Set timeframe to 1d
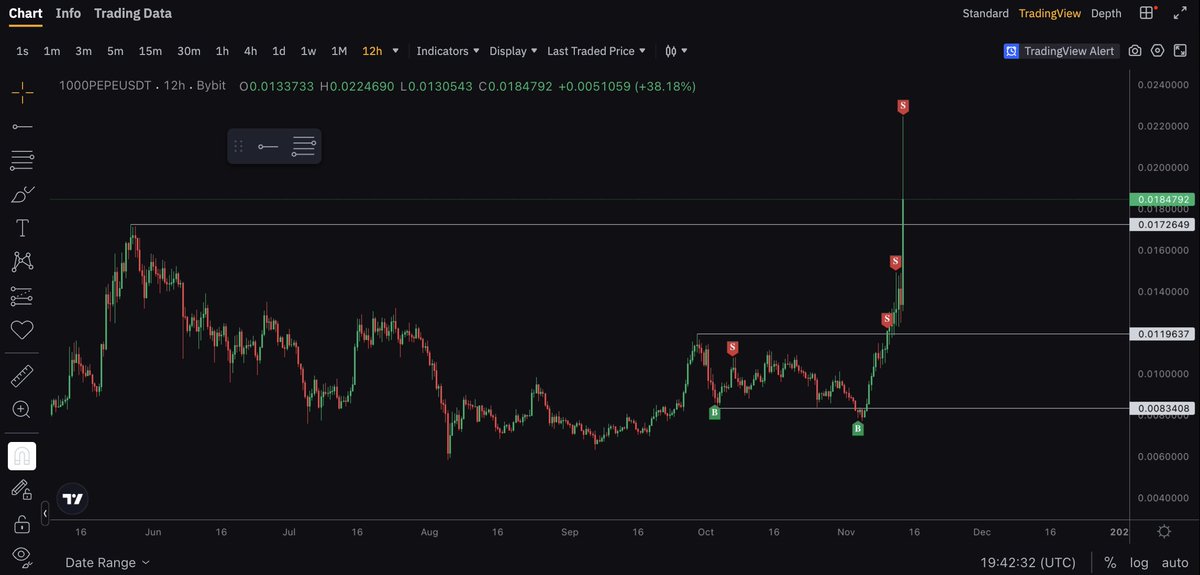 click(279, 51)
